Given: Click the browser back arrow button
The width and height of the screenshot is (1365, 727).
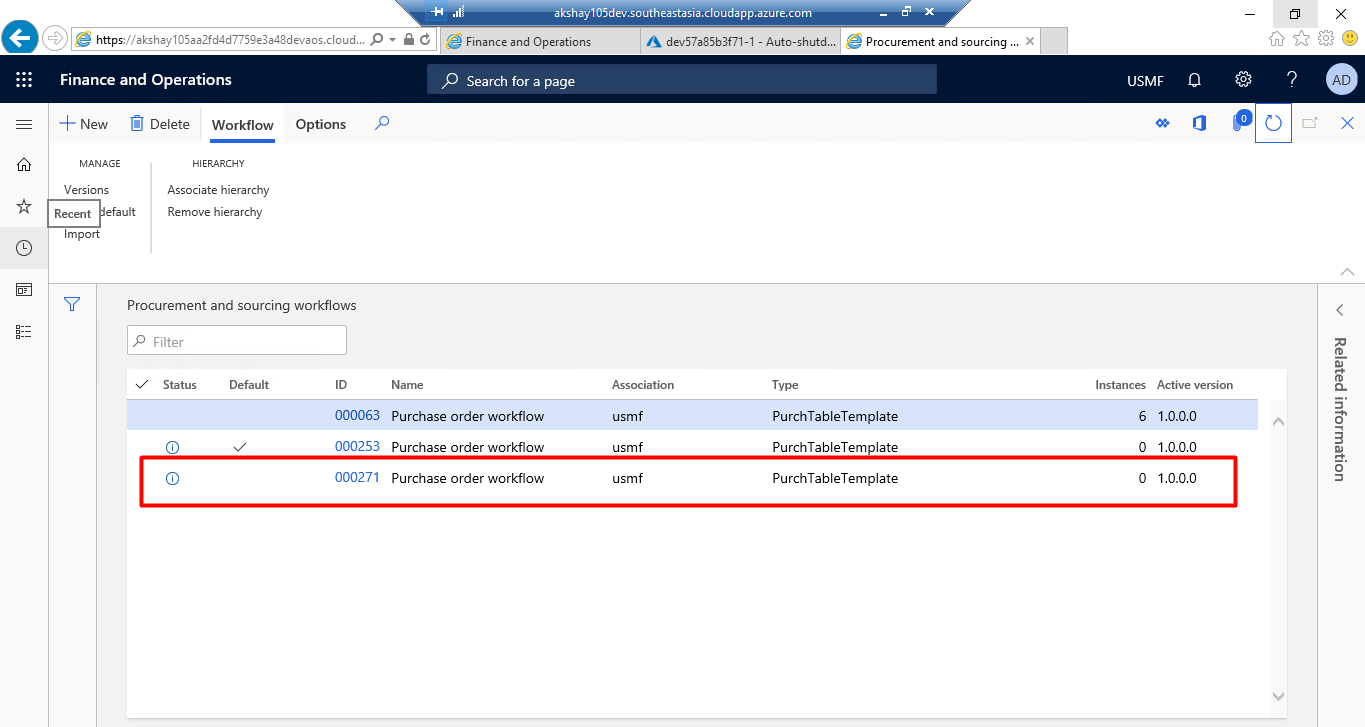Looking at the screenshot, I should coord(20,39).
